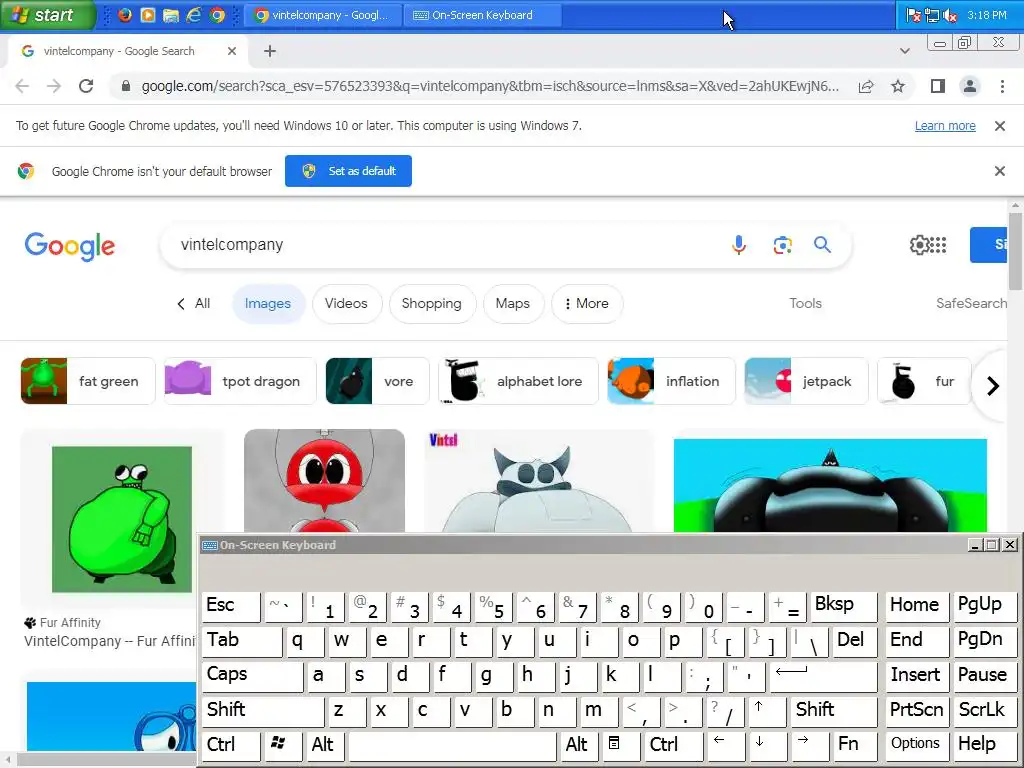Click the context menu key on keyboard

coord(622,744)
